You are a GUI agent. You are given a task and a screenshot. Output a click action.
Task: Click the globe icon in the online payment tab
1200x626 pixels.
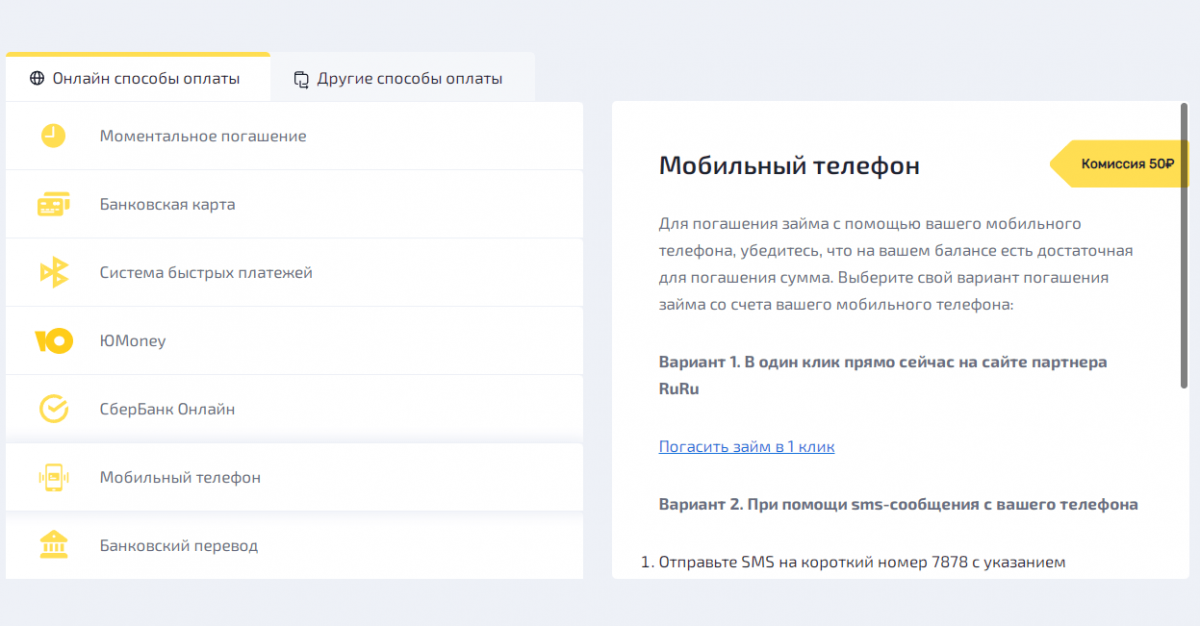[37, 78]
